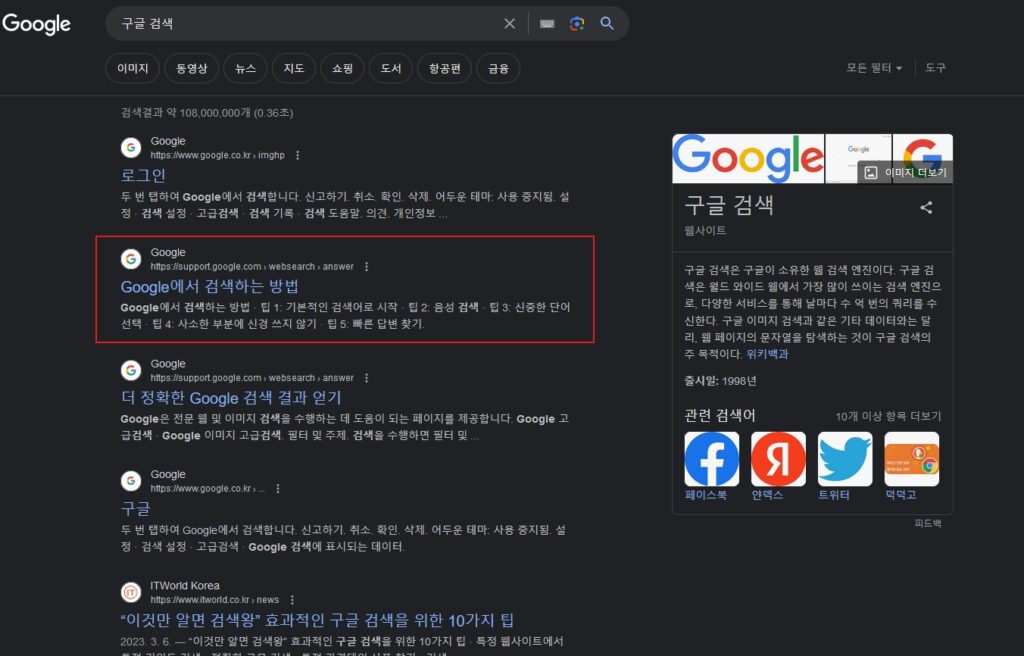Open the on-screen keyboard input tool
Image resolution: width=1024 pixels, height=656 pixels.
tap(547, 24)
